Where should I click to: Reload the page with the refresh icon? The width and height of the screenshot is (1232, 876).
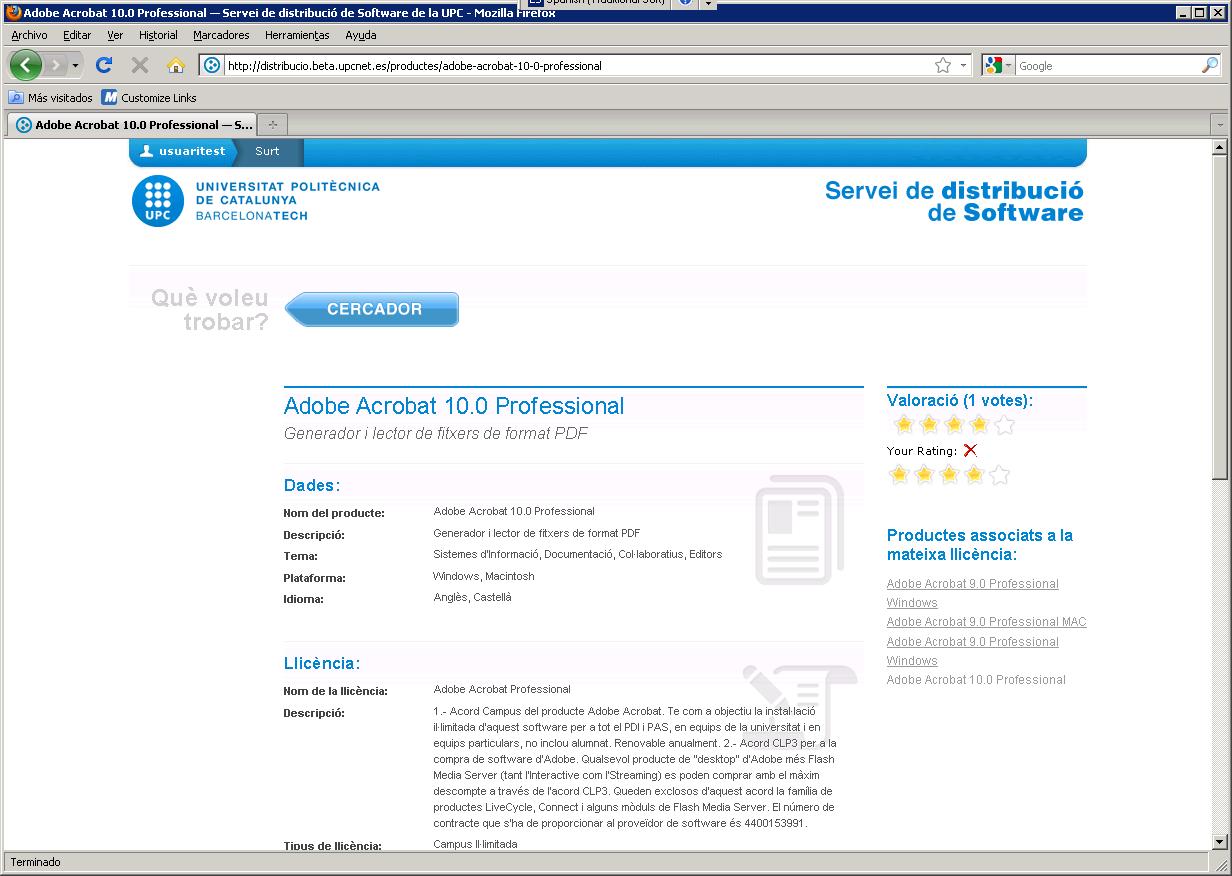tap(103, 65)
